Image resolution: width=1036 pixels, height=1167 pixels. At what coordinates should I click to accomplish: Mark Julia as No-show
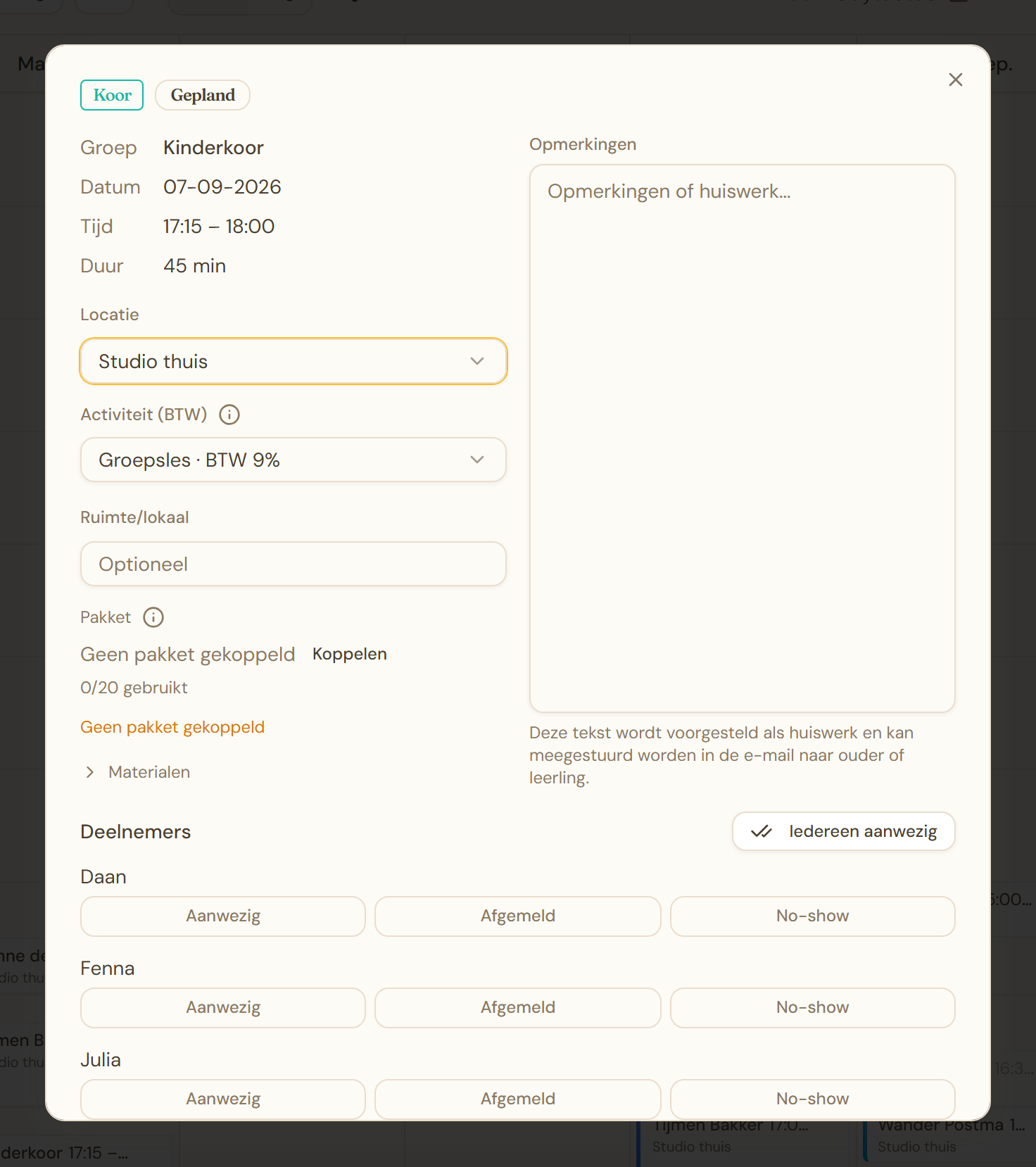coord(813,1099)
